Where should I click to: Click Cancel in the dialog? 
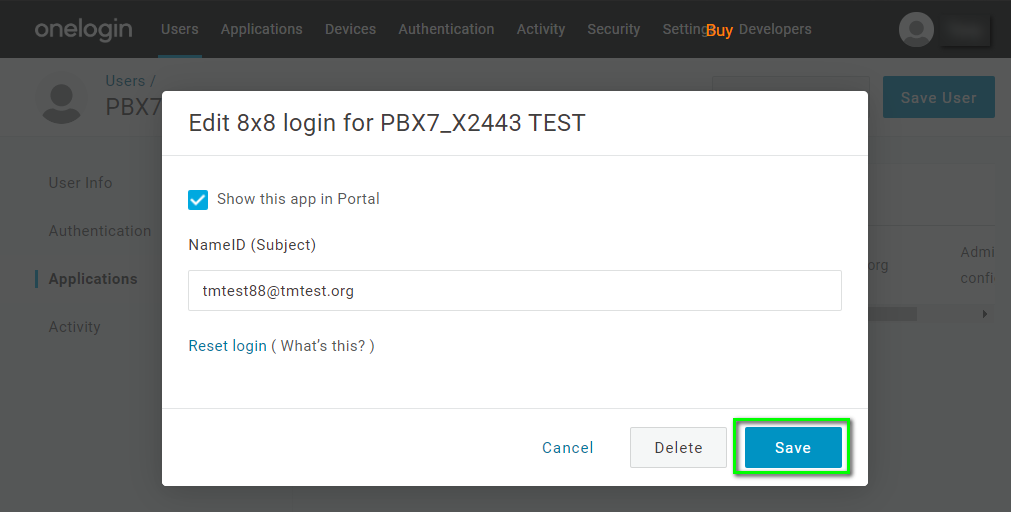[x=567, y=448]
